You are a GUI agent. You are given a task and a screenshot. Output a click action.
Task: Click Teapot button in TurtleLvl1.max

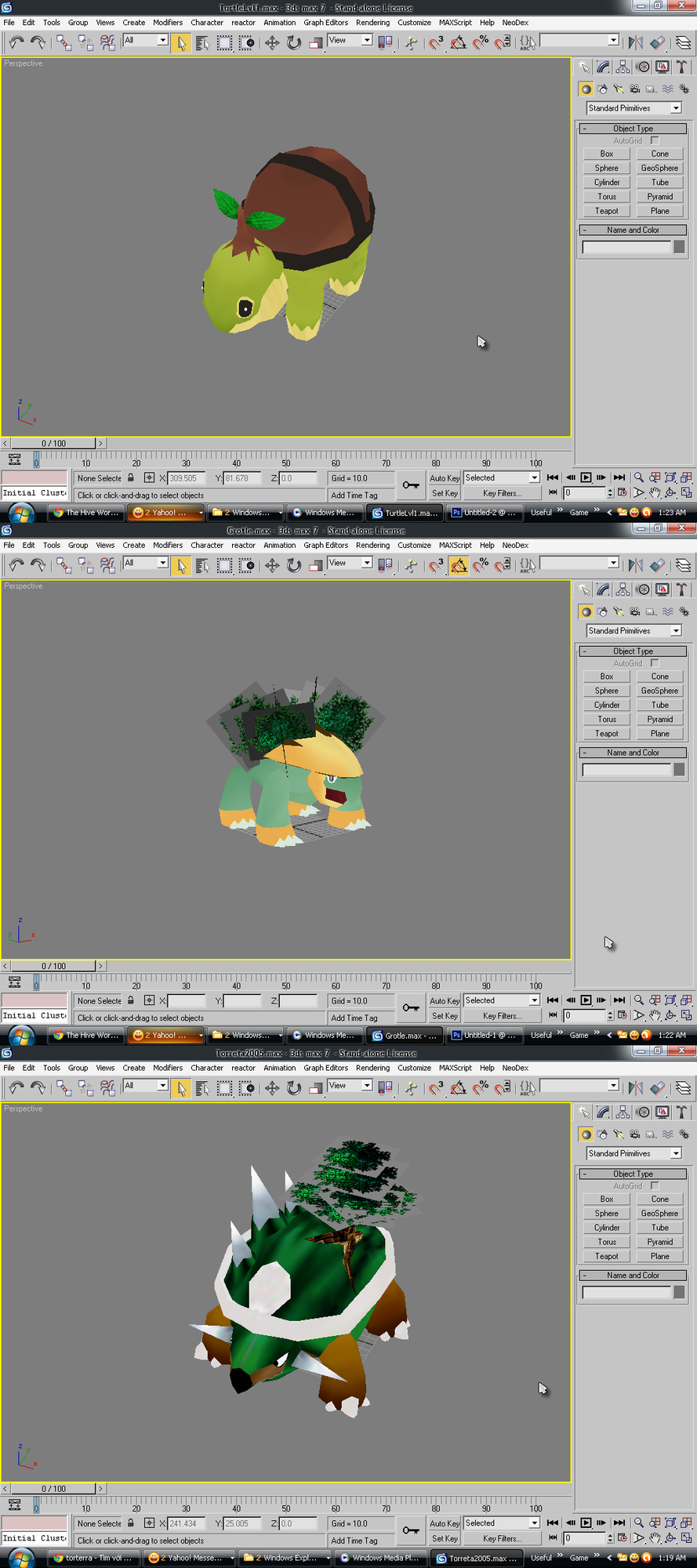coord(607,211)
